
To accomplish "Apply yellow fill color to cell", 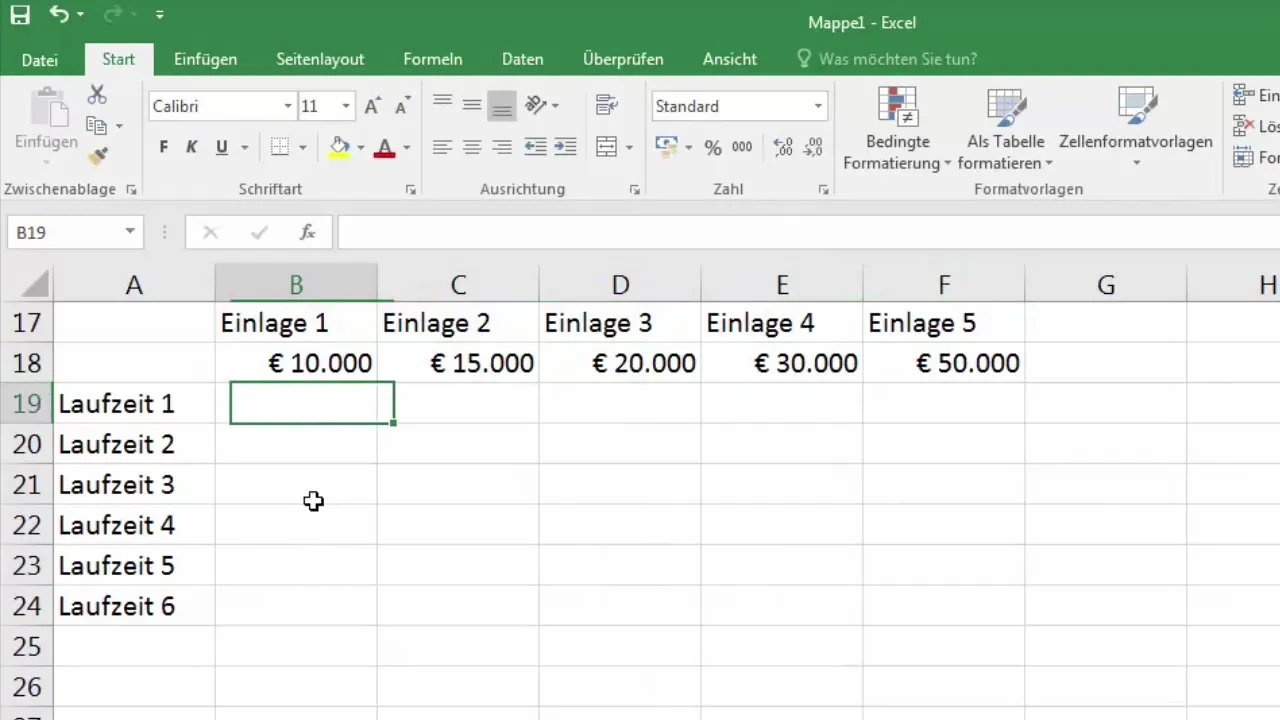I will point(340,147).
